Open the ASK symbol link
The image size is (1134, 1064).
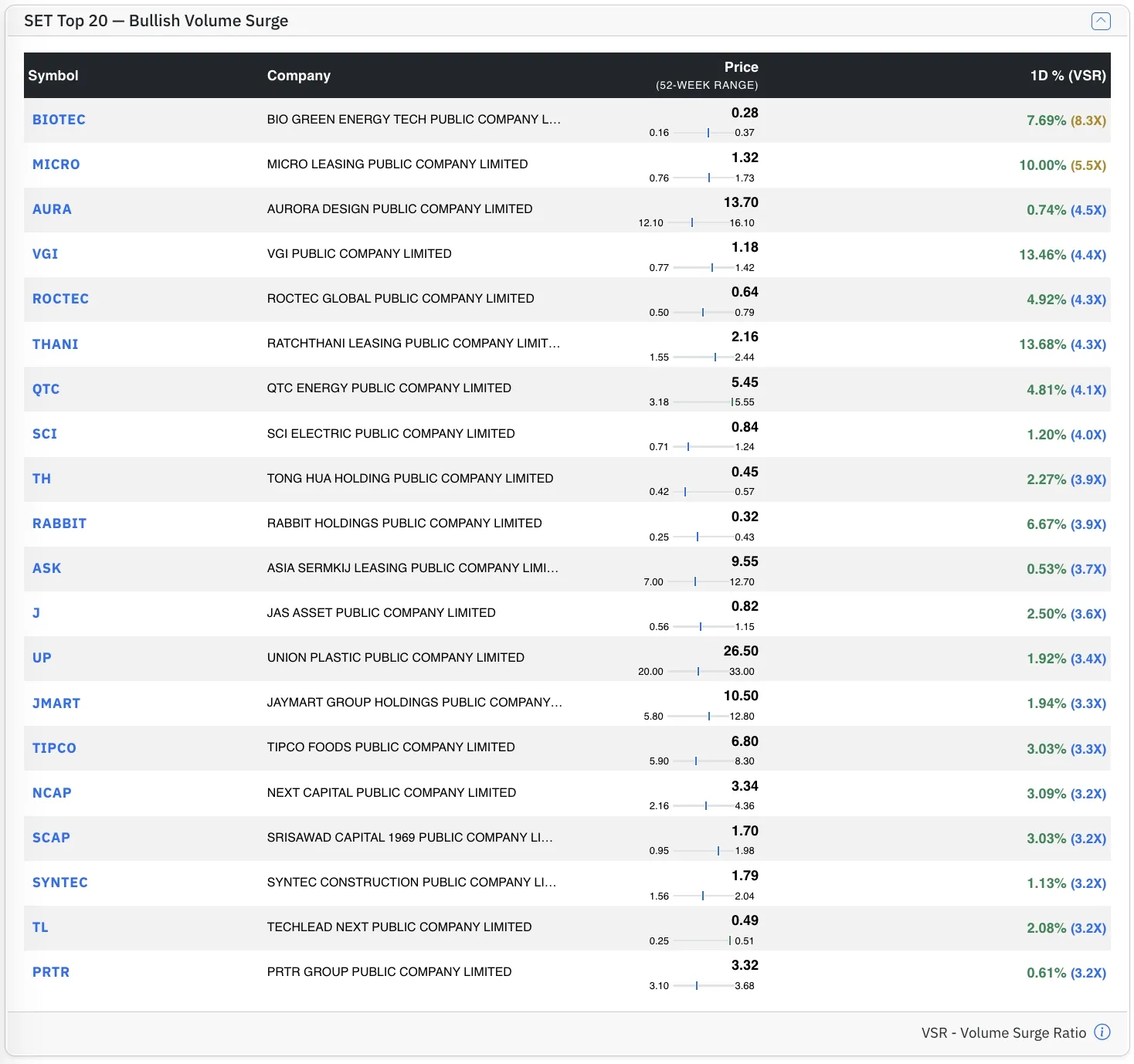tap(46, 568)
